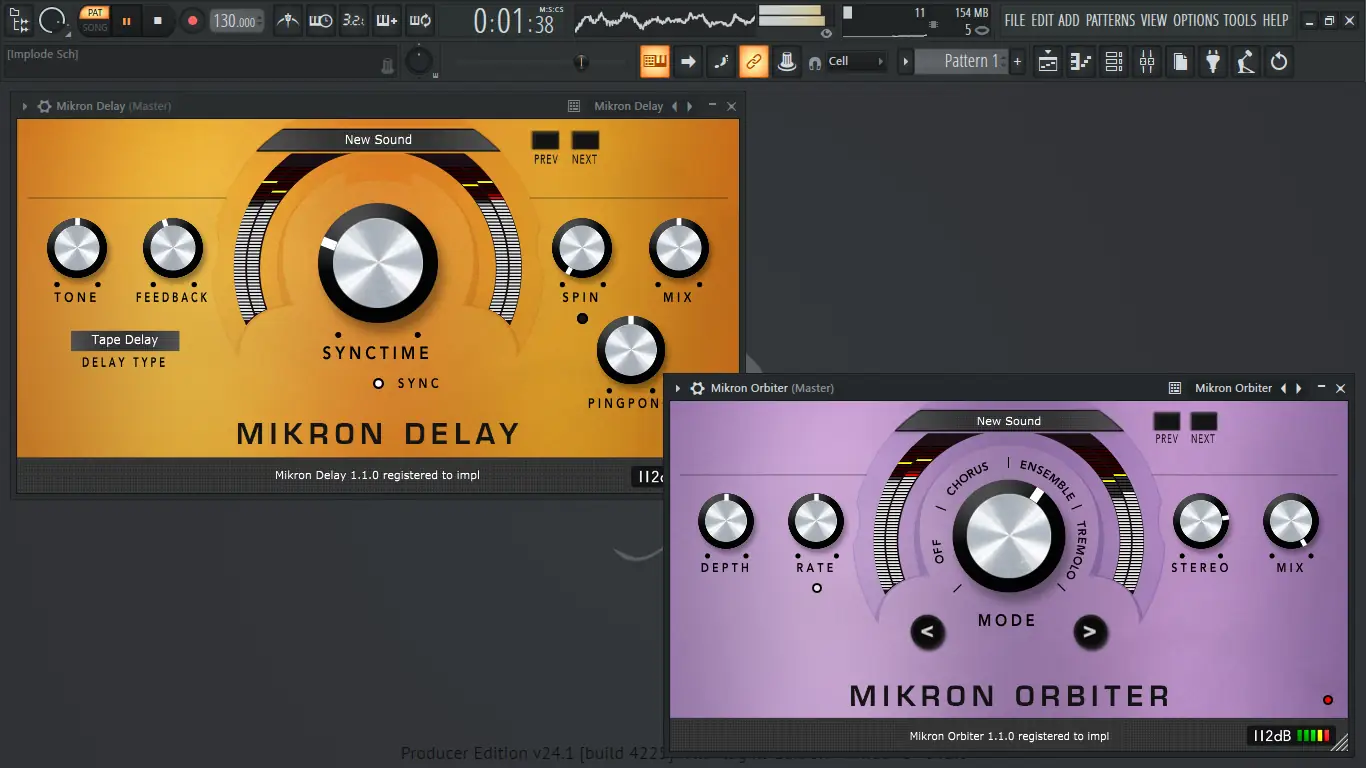
Task: Open Mikron Delay plugin options gear
Action: tap(44, 106)
